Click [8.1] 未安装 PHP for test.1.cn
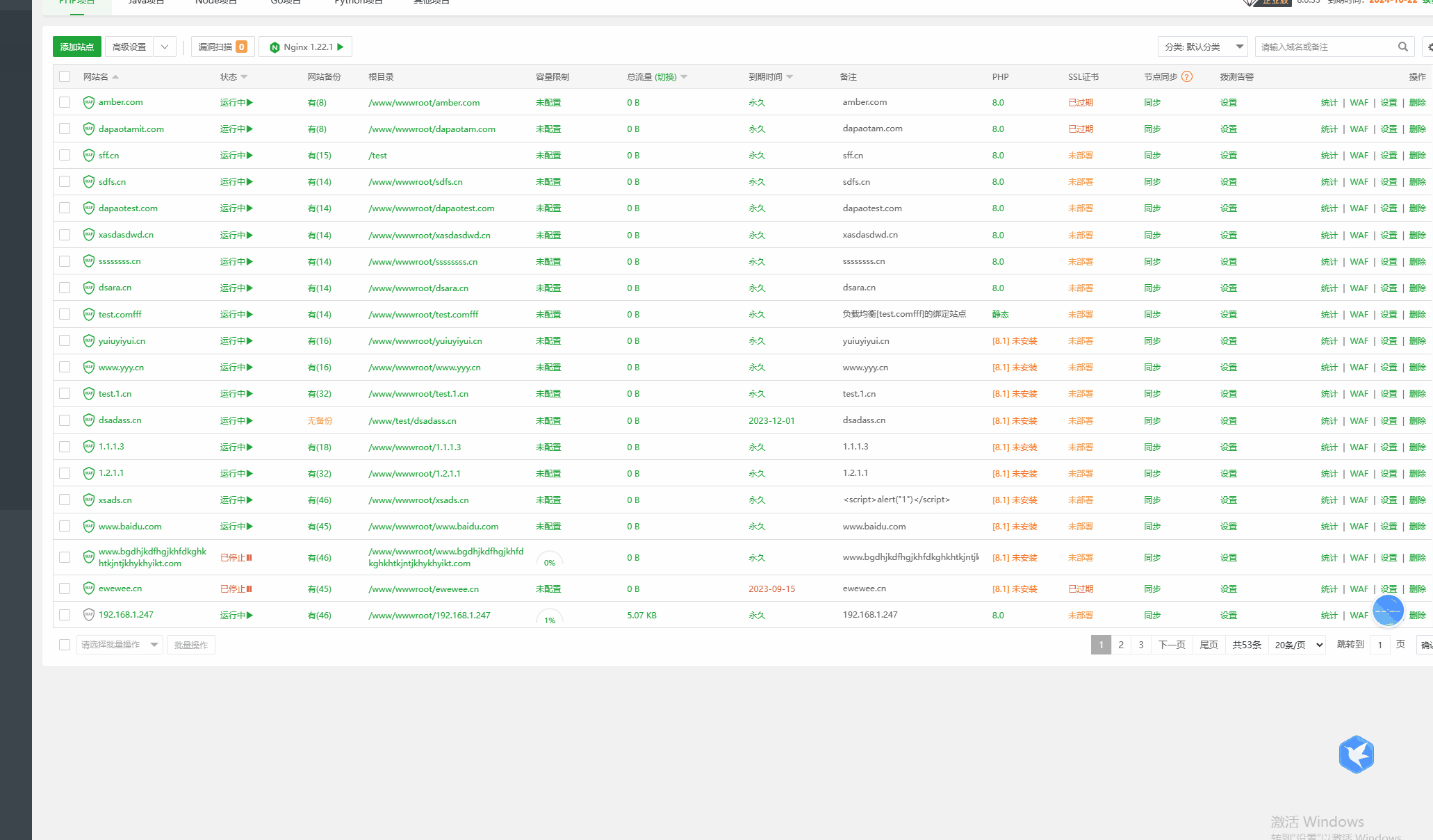This screenshot has width=1433, height=840. (1015, 394)
